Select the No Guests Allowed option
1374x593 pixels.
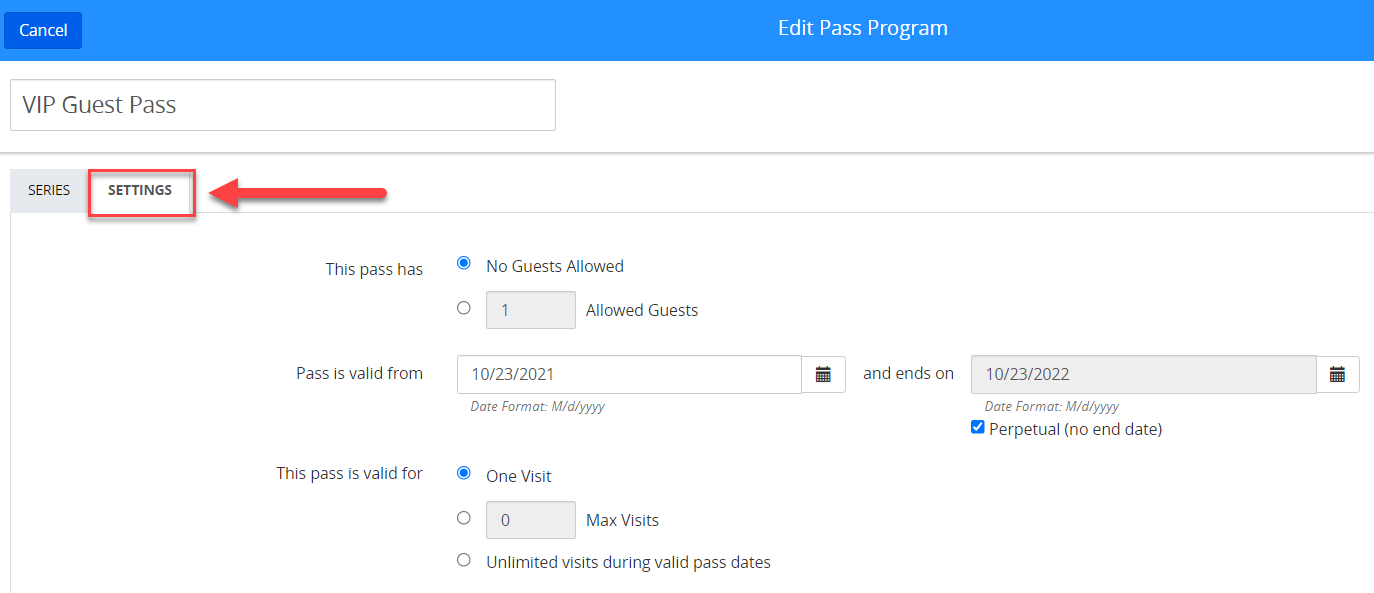[x=463, y=263]
